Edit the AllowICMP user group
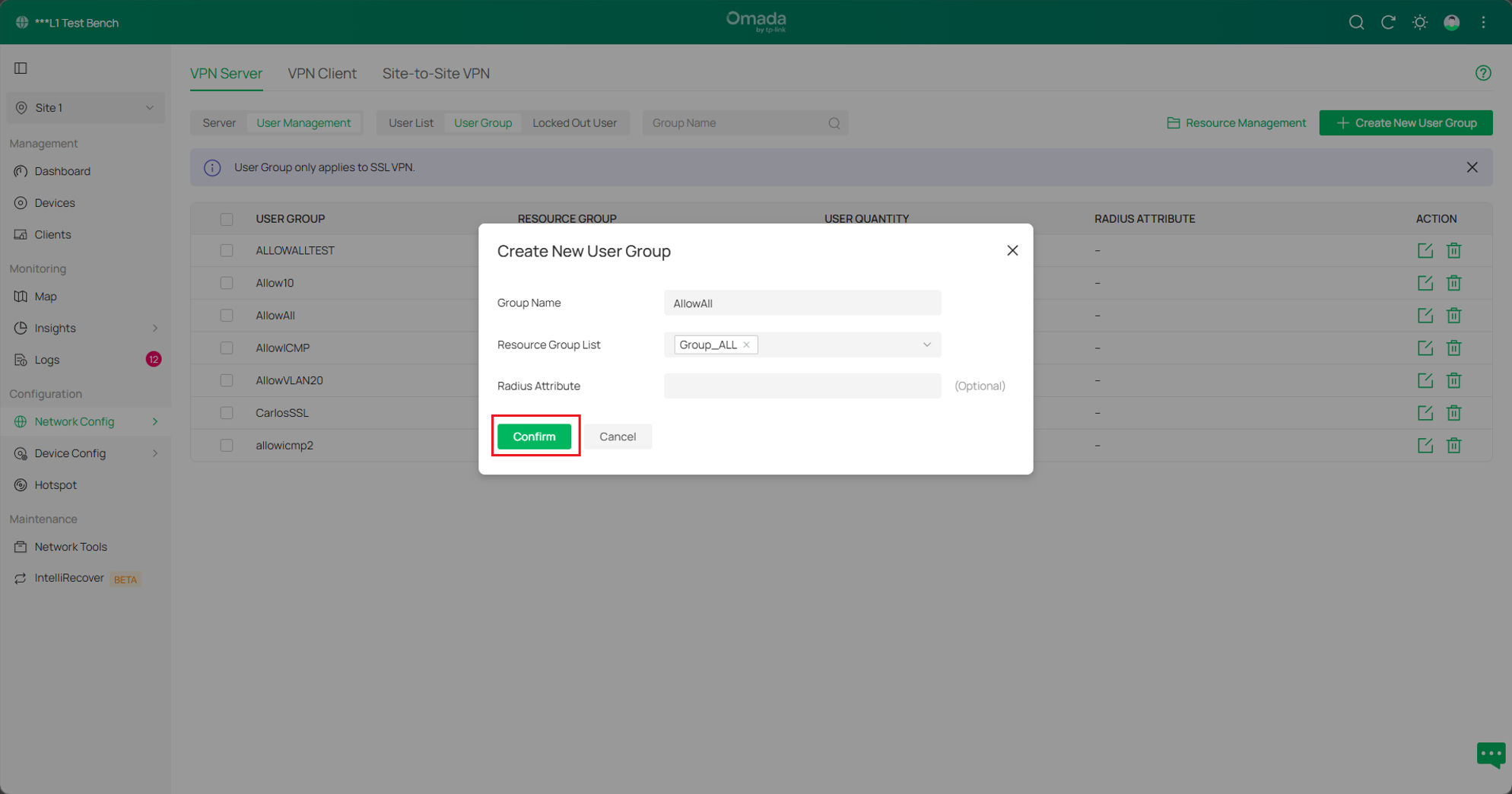 point(1425,348)
